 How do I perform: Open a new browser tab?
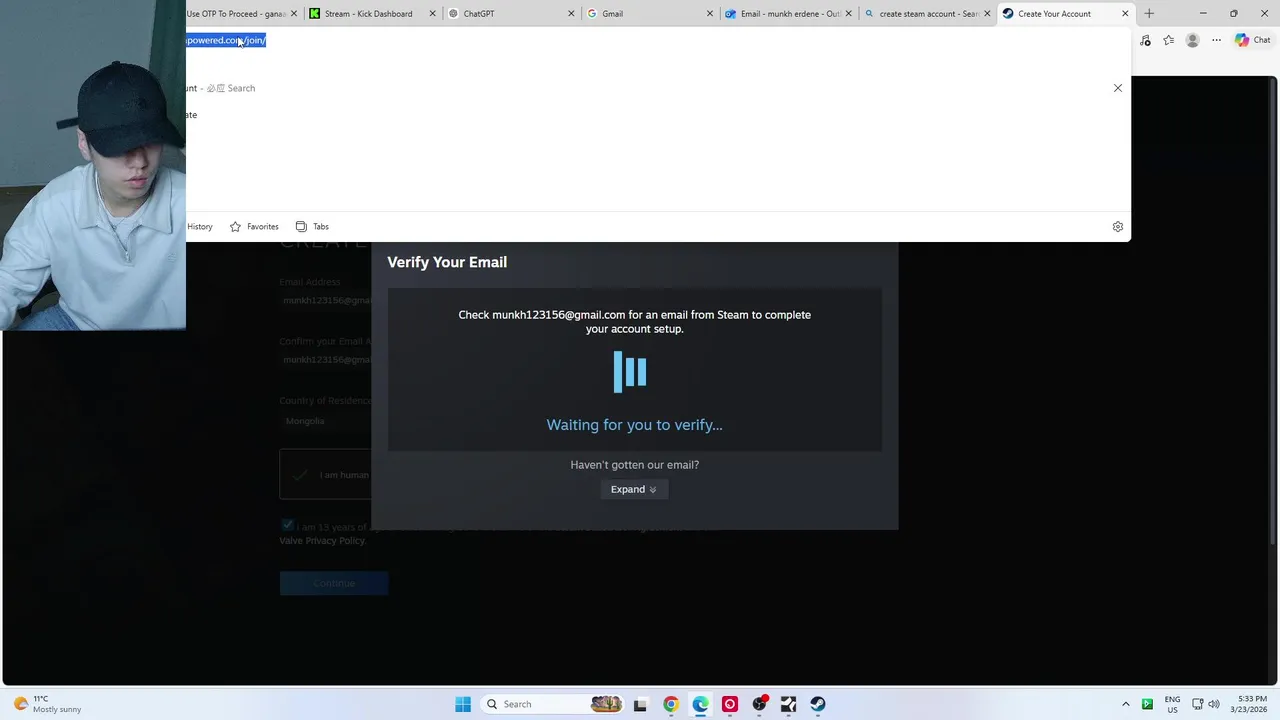[1149, 14]
